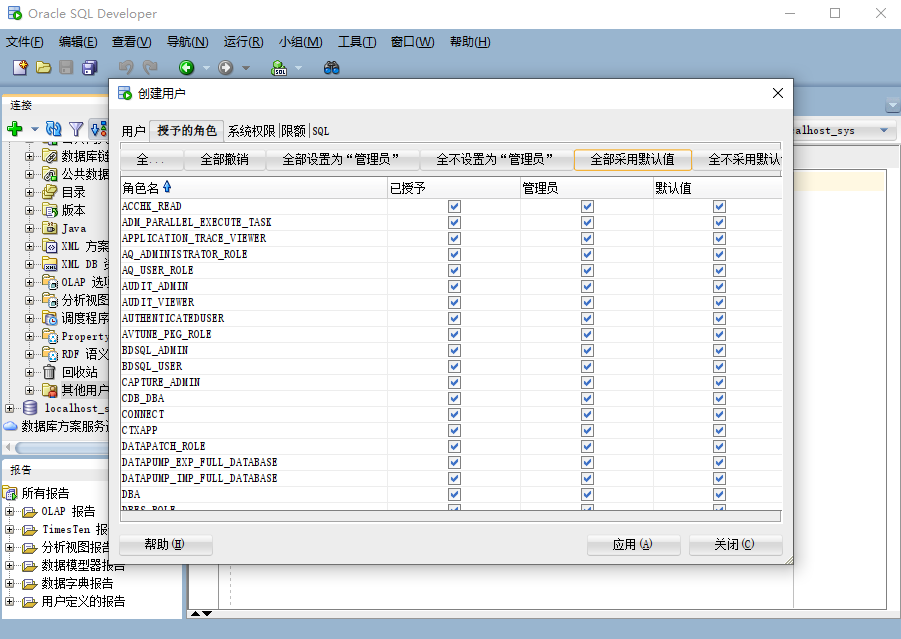The width and height of the screenshot is (901, 639).
Task: Open the 工具(T) menu
Action: tap(357, 42)
